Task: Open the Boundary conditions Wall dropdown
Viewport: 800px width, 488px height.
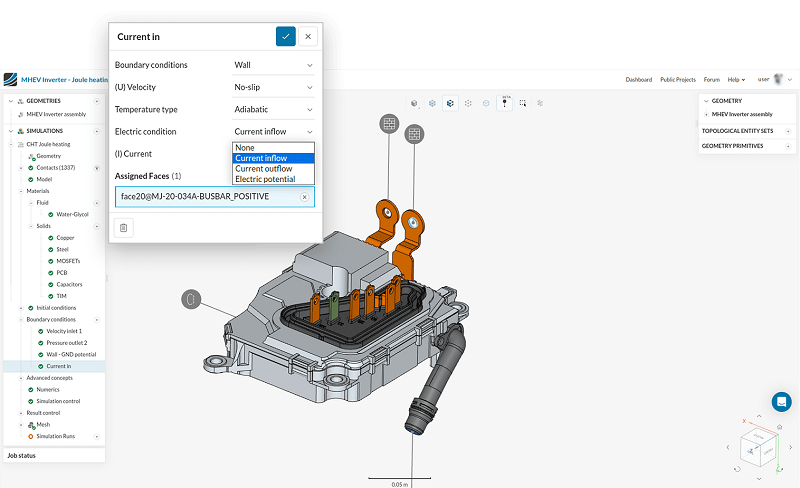Action: tap(273, 65)
